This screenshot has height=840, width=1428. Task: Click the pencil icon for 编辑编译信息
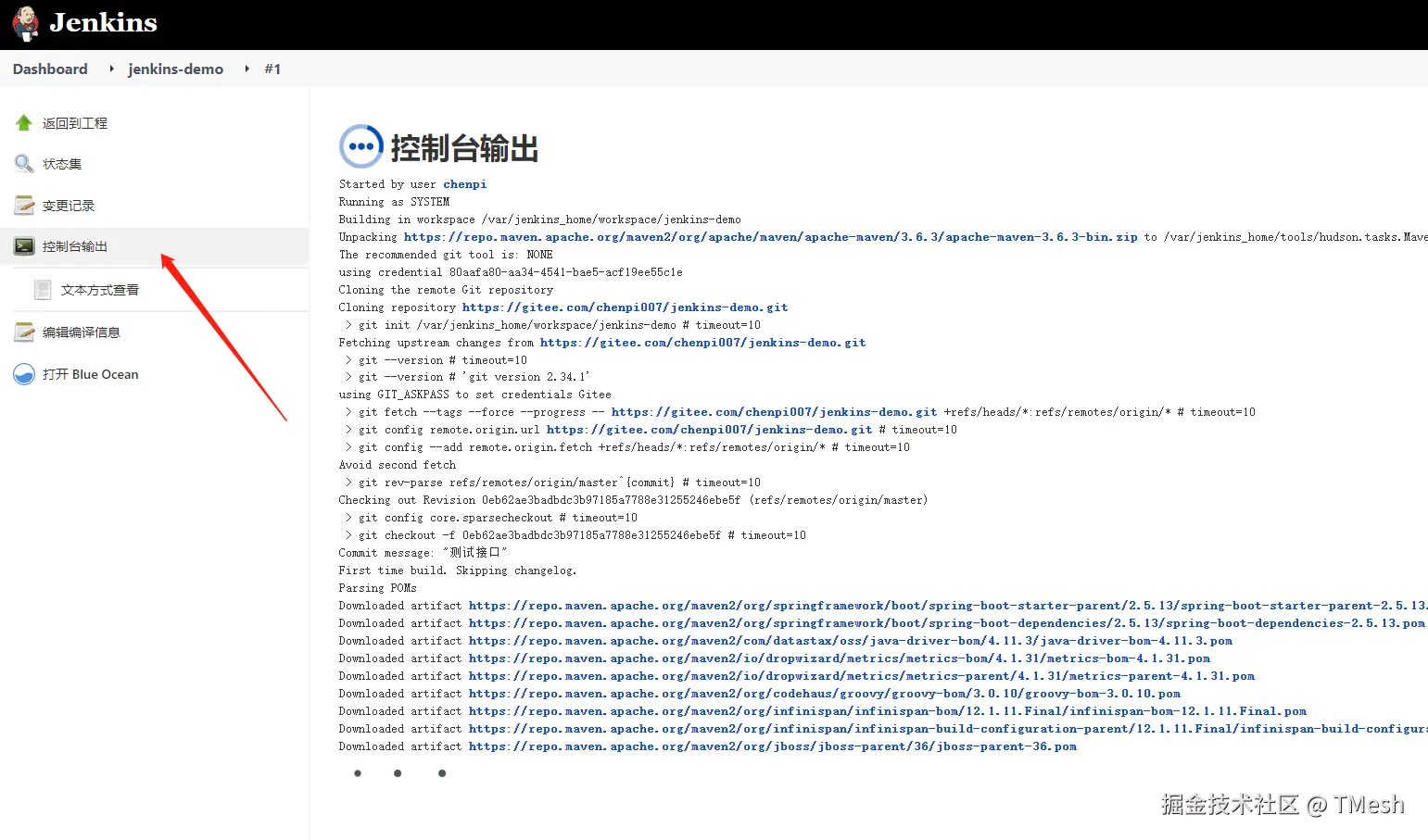(x=24, y=332)
